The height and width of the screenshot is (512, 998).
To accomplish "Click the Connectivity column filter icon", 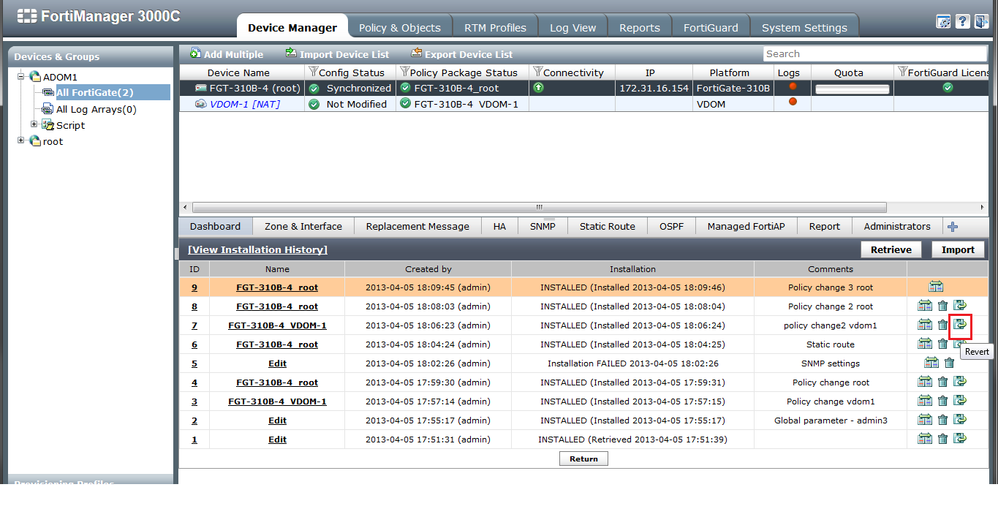I will (537, 72).
